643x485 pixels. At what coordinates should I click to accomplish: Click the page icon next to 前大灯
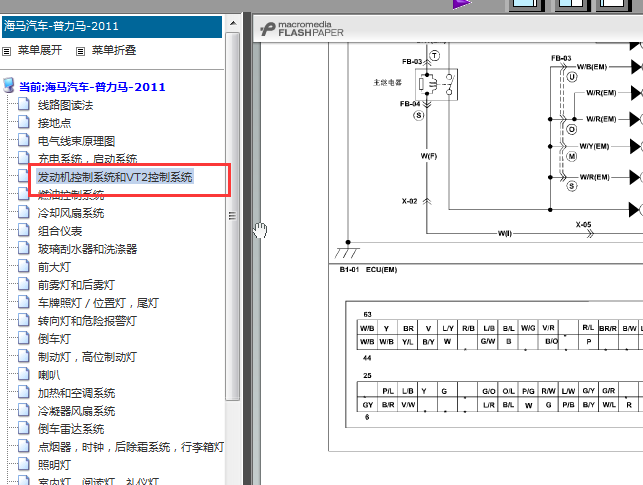[24, 266]
